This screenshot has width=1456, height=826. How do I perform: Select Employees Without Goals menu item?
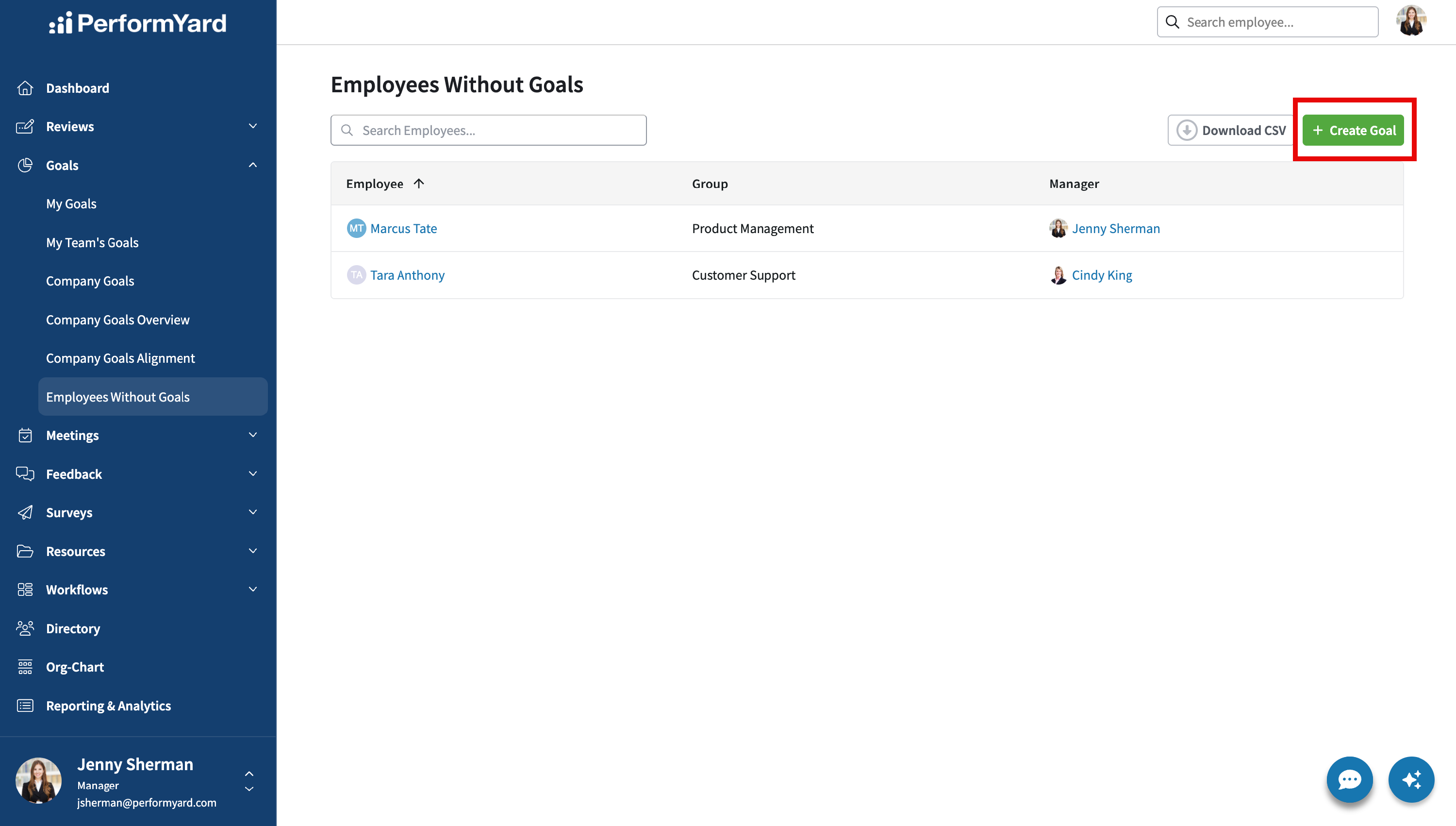pyautogui.click(x=152, y=397)
